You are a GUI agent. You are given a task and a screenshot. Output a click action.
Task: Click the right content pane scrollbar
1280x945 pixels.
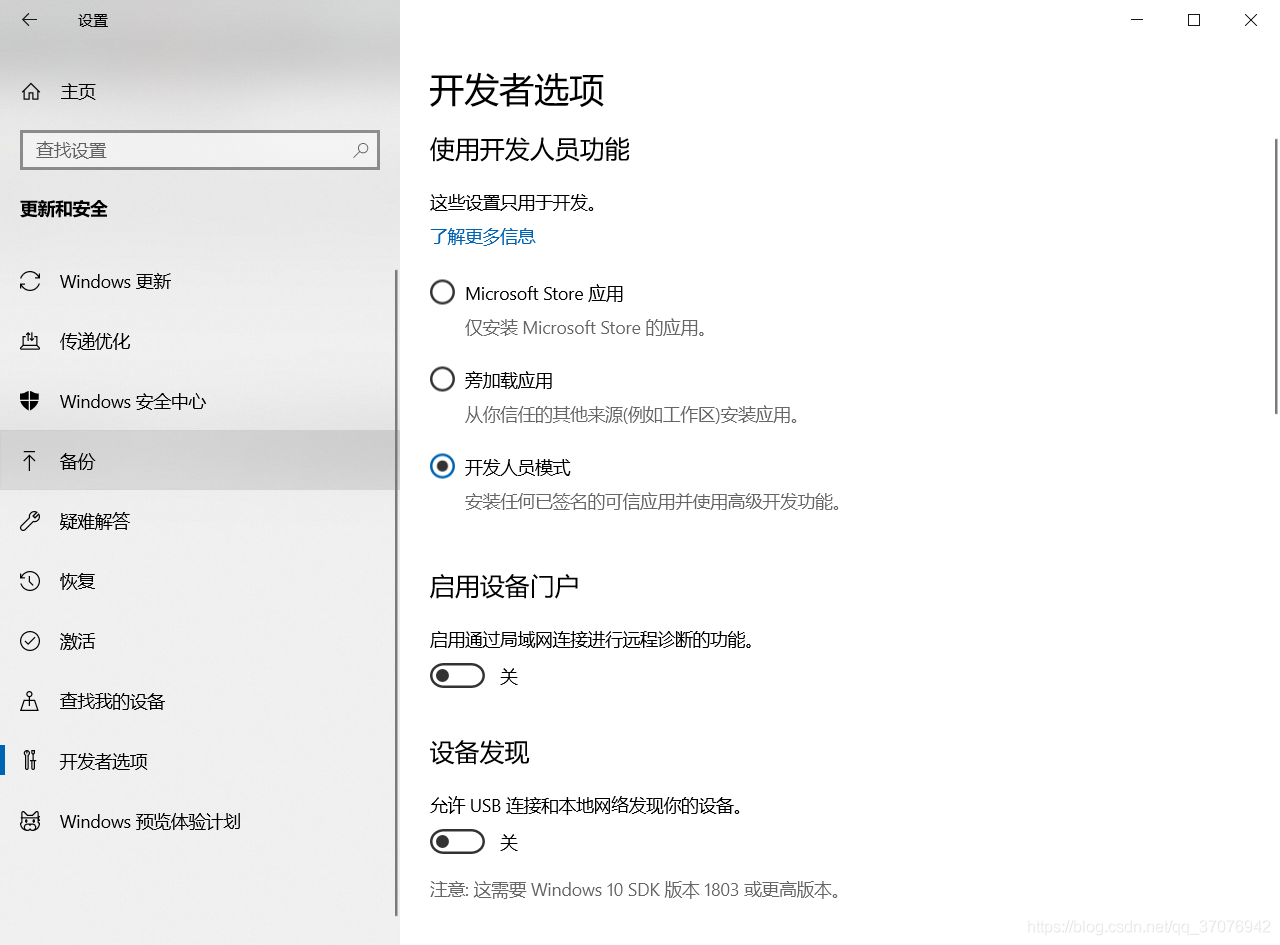click(x=1276, y=276)
